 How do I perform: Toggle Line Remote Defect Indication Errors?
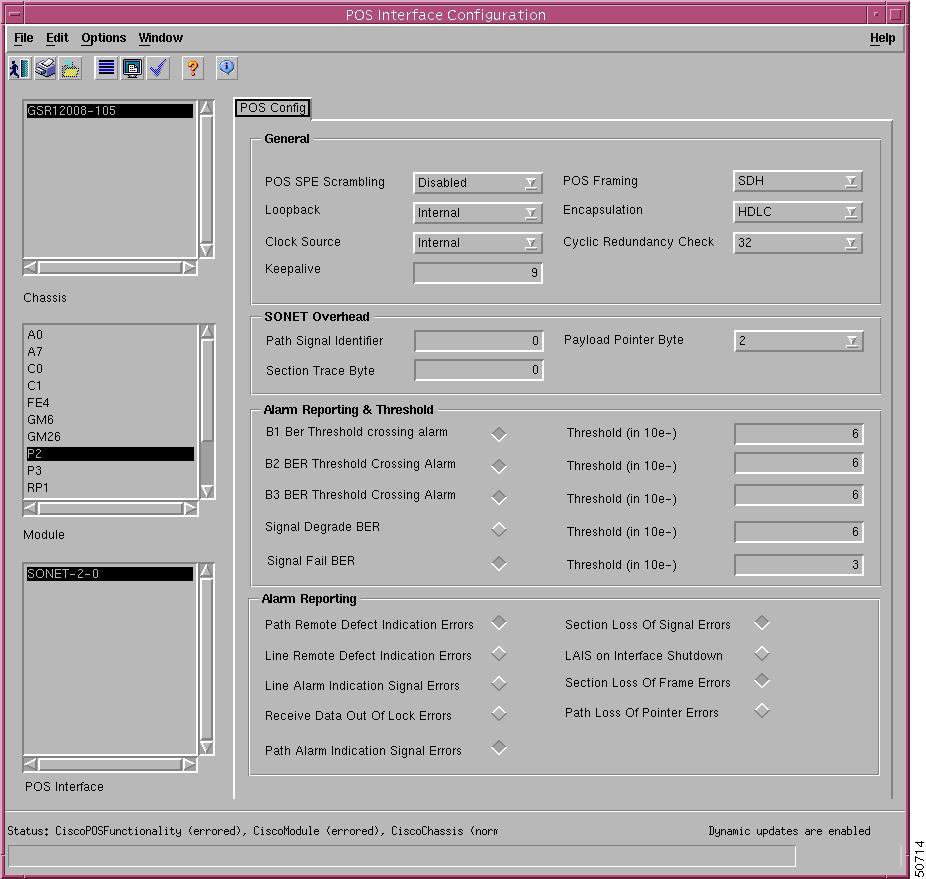tap(499, 653)
